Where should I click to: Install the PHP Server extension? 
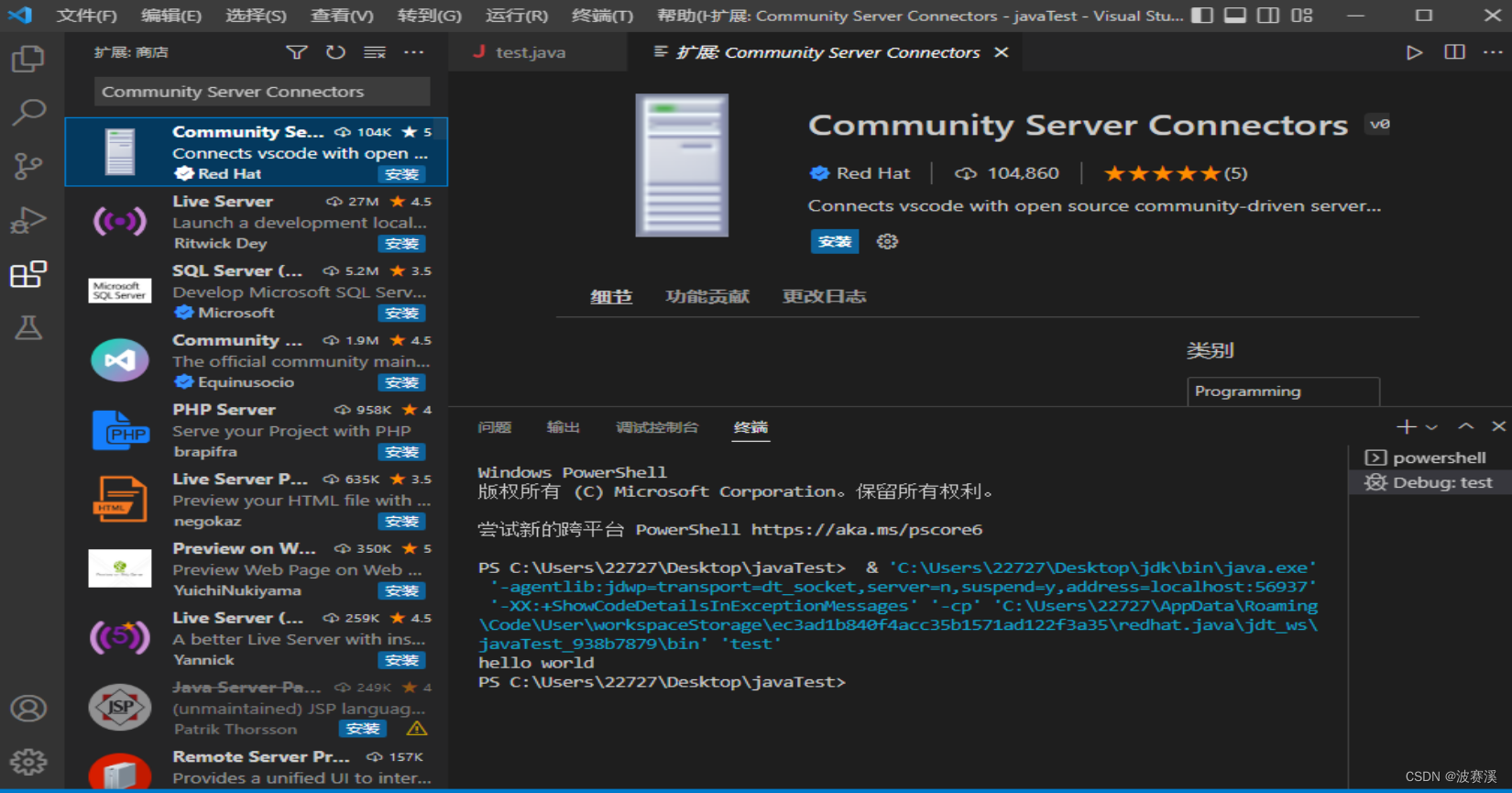[x=401, y=452]
